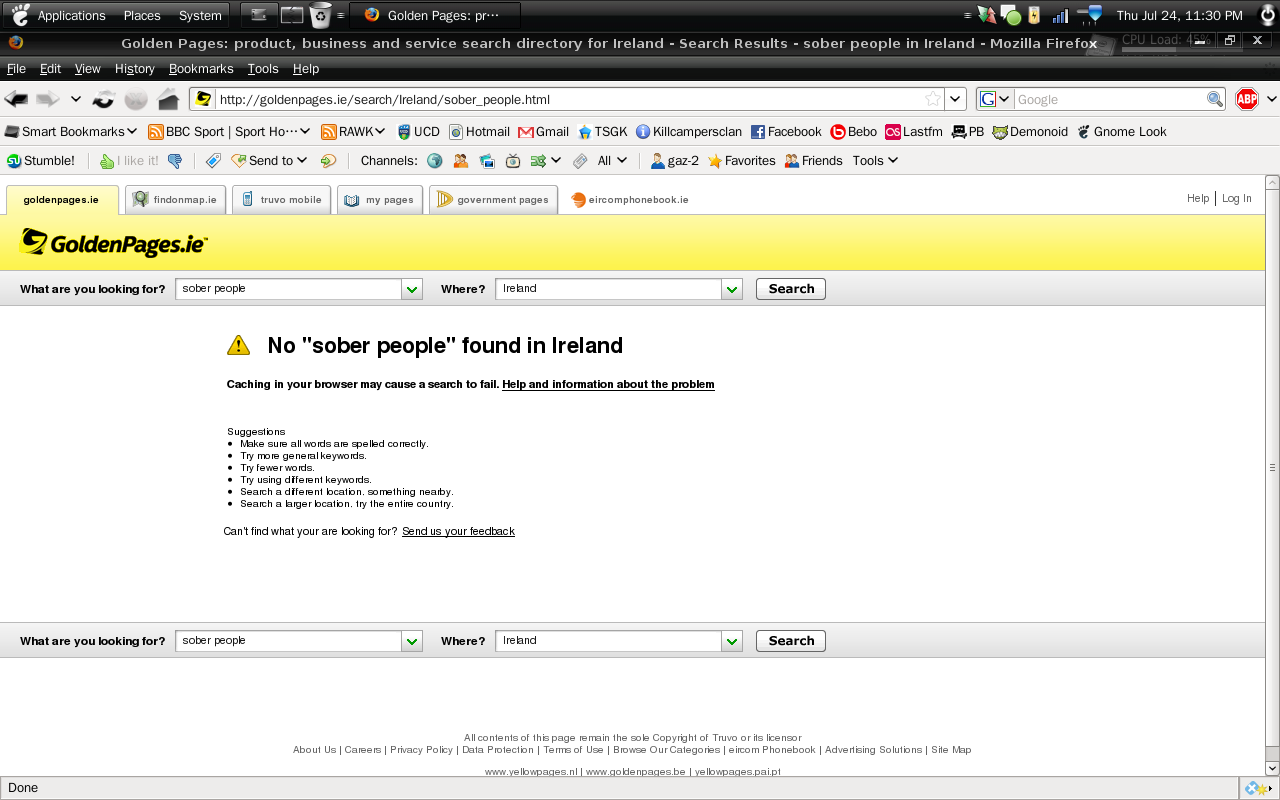
Task: Click the StumbleUpon thumbs-down icon
Action: click(175, 161)
